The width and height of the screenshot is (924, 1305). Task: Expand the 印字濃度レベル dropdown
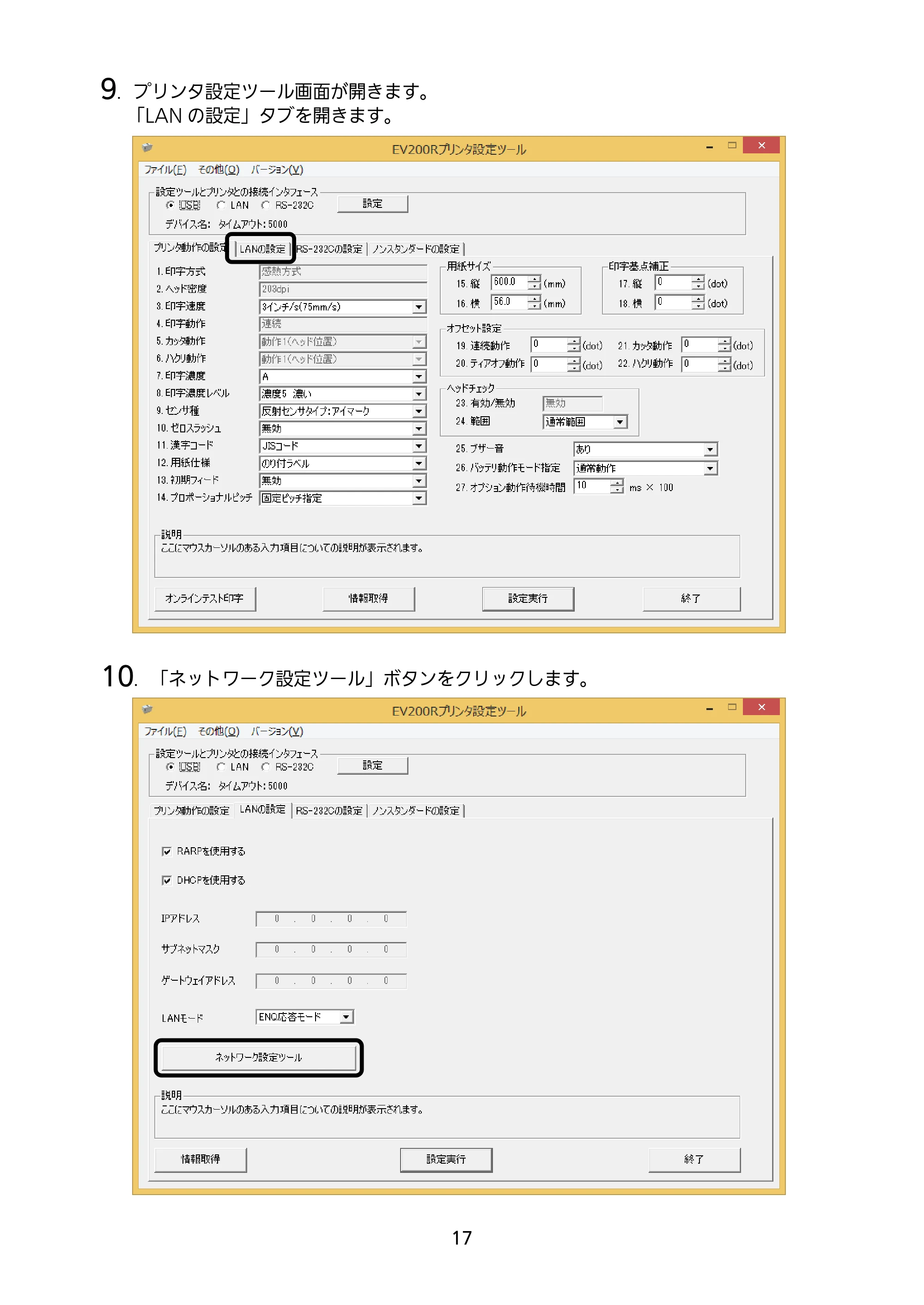[x=419, y=394]
